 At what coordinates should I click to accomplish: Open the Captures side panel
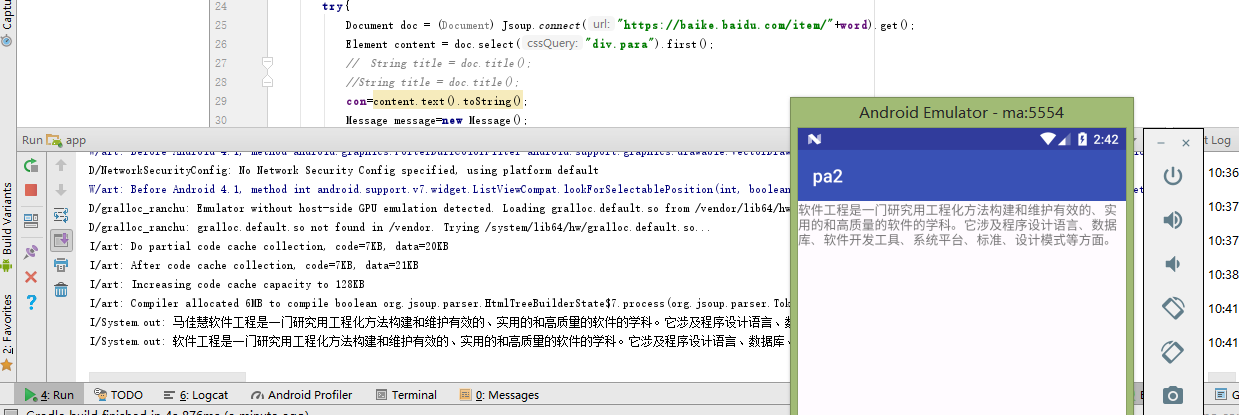click(x=7, y=22)
